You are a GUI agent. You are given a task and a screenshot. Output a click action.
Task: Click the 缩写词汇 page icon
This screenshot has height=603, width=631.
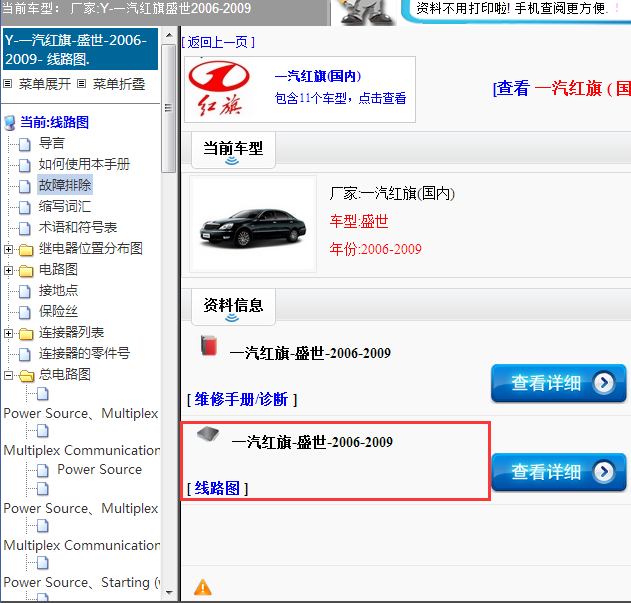click(x=25, y=207)
